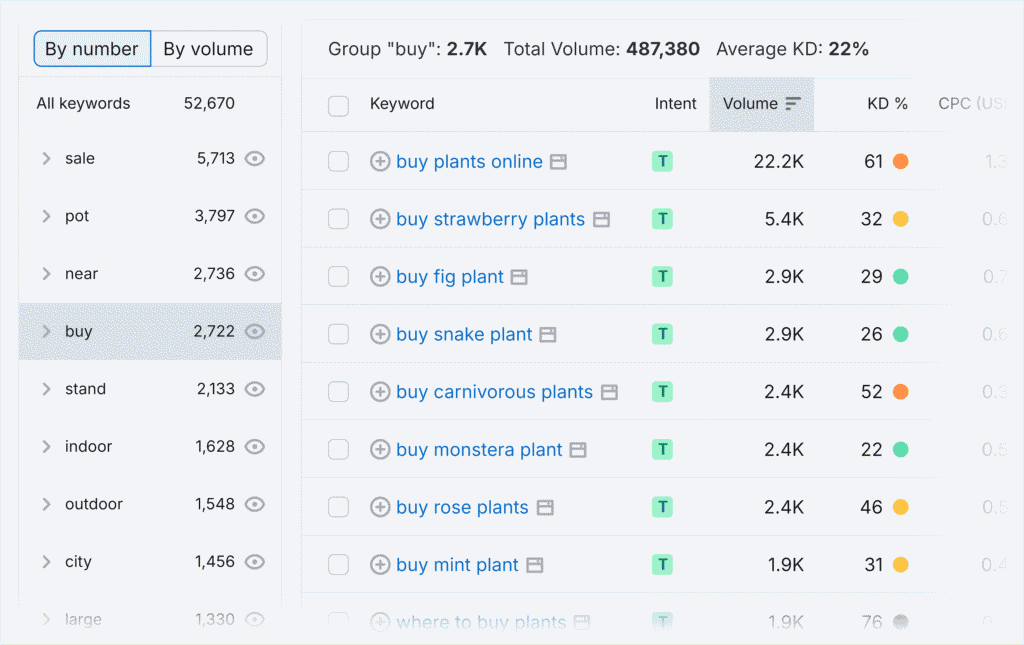Image resolution: width=1024 pixels, height=645 pixels.
Task: Click intent T badge for 'buy mint plant'
Action: pos(662,565)
